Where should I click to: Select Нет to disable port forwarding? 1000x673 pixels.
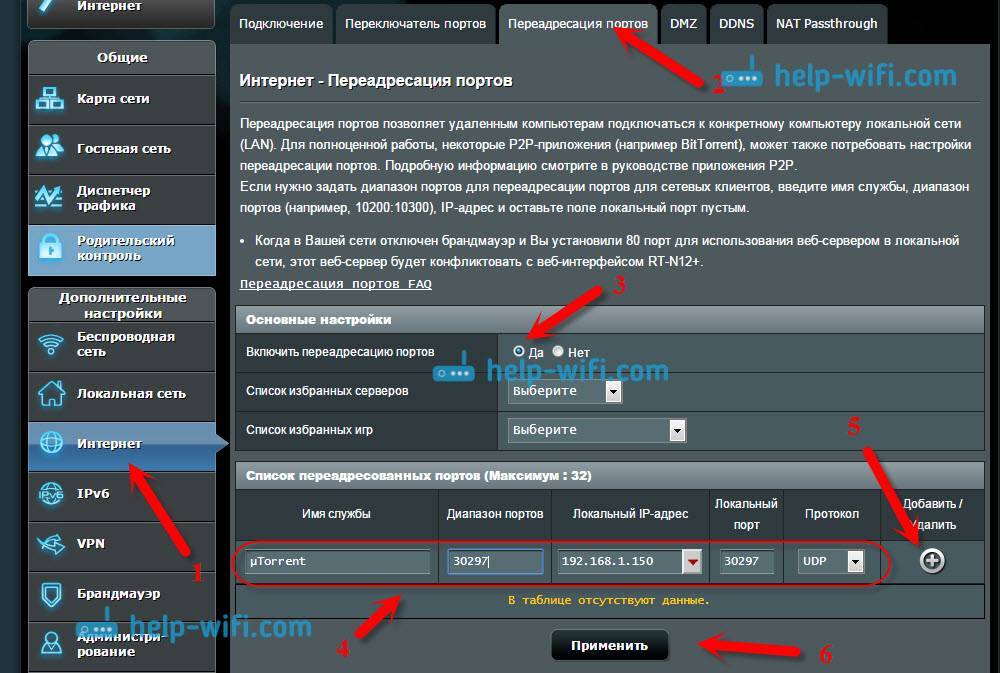pyautogui.click(x=558, y=351)
